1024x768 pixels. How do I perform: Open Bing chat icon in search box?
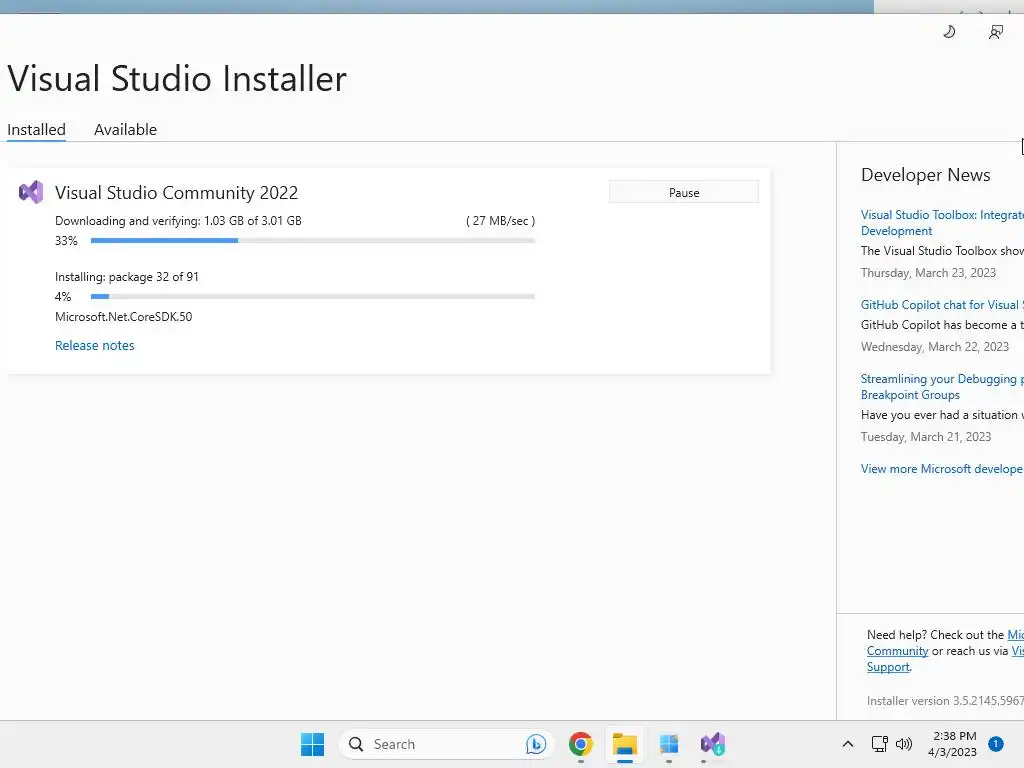[536, 744]
